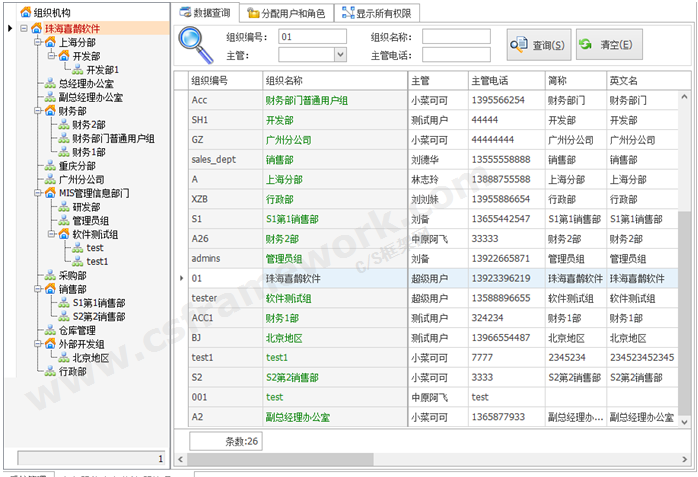Click house icon next to 销售部 tree node
This screenshot has height=477, width=698.
point(50,289)
